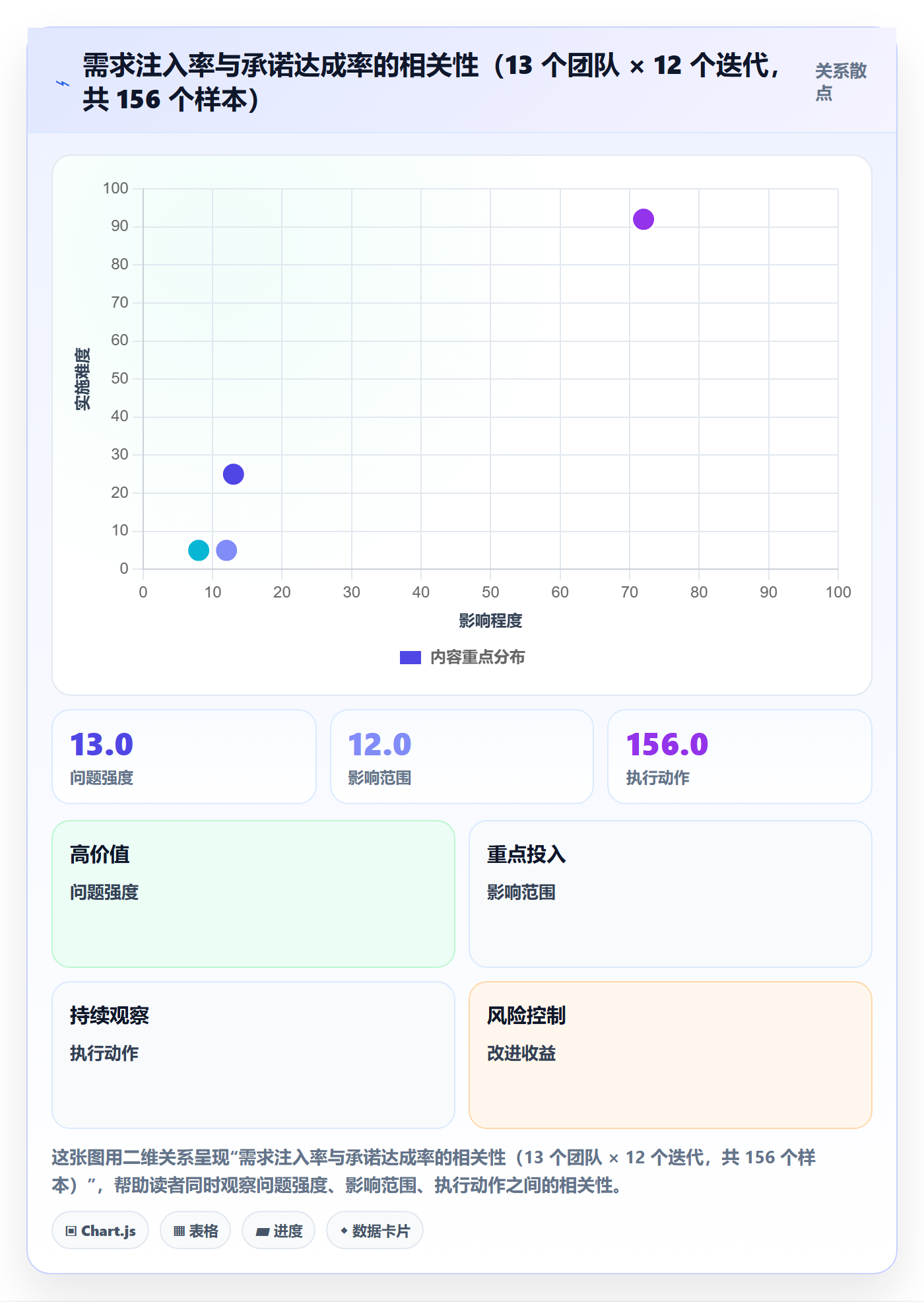Viewport: 924px width, 1302px height.
Task: Select the 高价值 quadrant card
Action: (253, 894)
